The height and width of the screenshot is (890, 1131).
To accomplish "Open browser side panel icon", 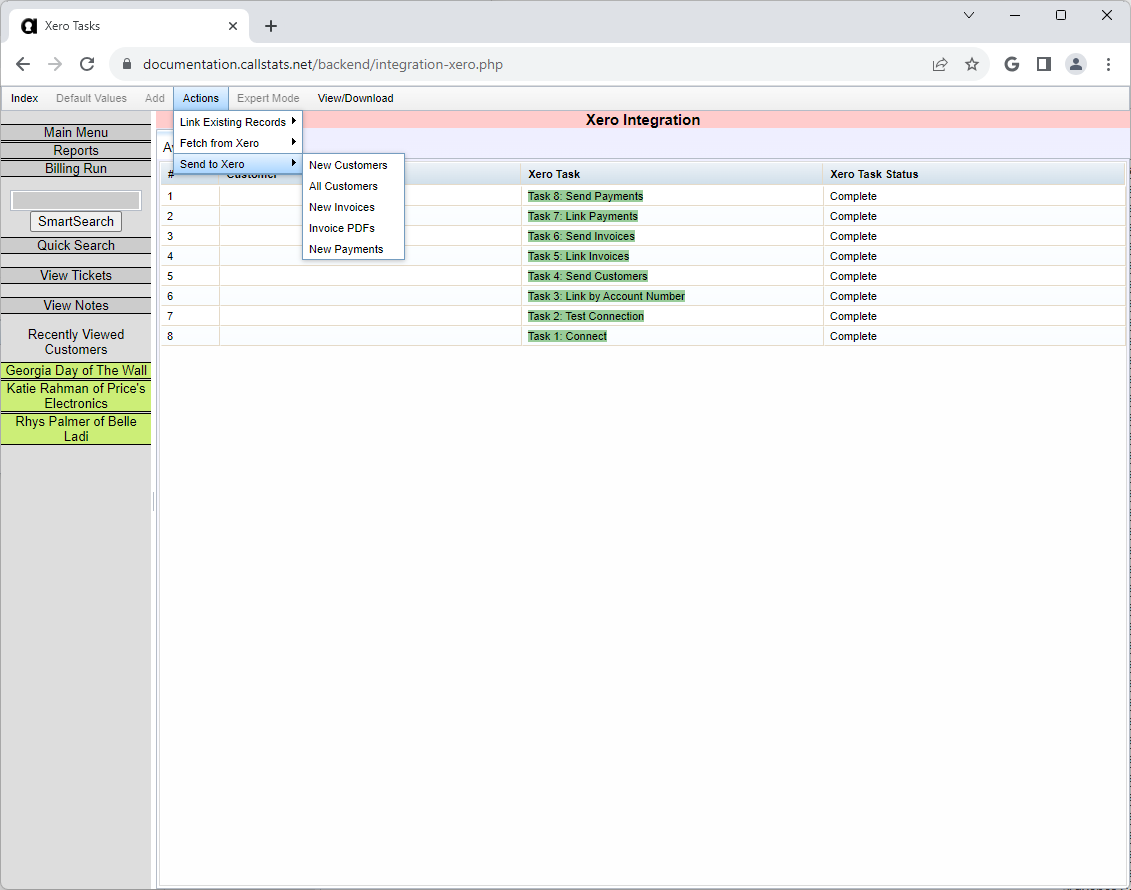I will pos(1043,64).
